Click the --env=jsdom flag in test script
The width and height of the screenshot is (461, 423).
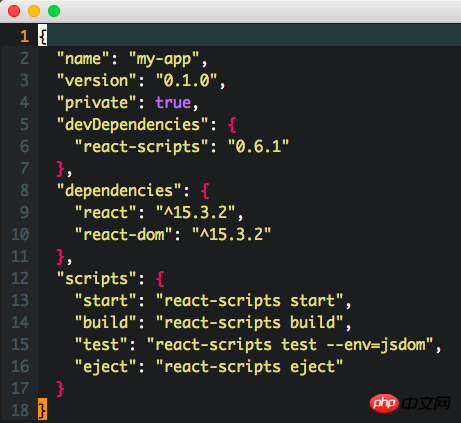coord(376,345)
